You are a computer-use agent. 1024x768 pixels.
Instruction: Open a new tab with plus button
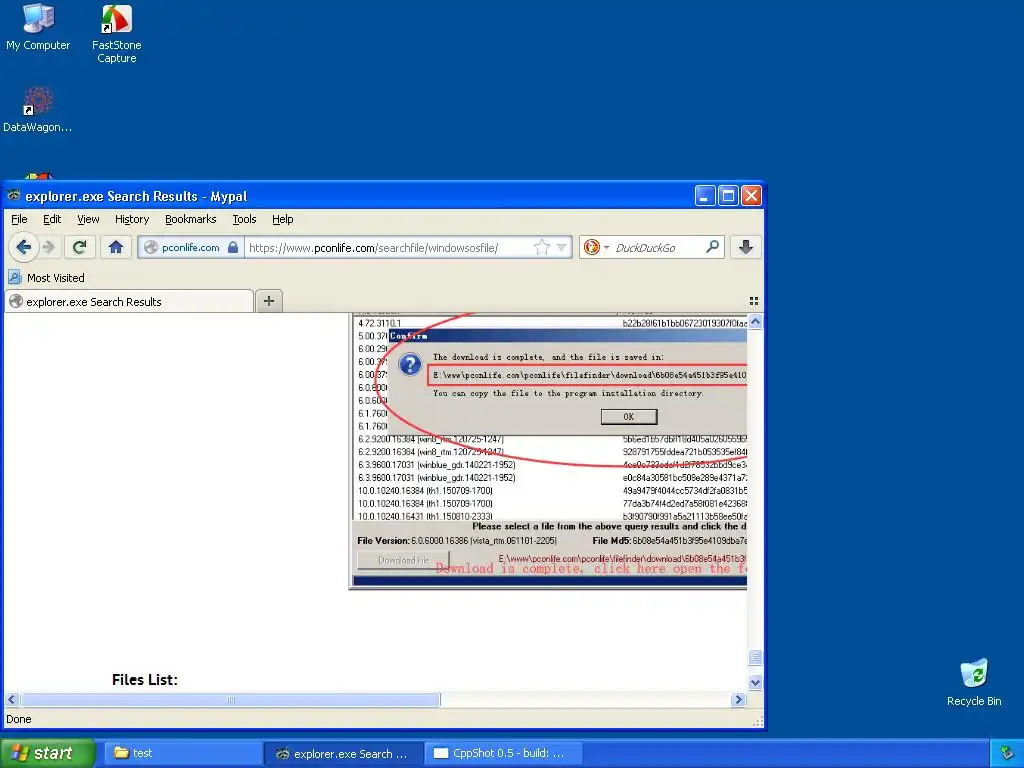coord(269,301)
